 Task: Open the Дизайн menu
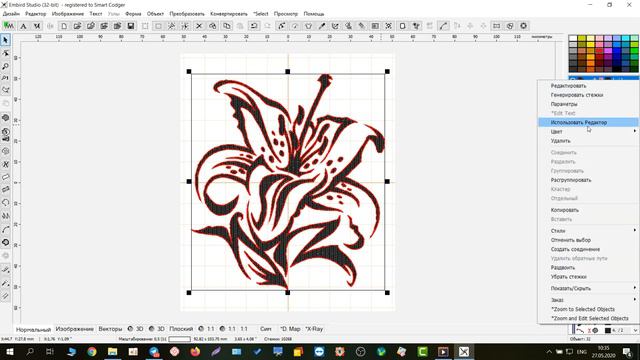tap(11, 13)
